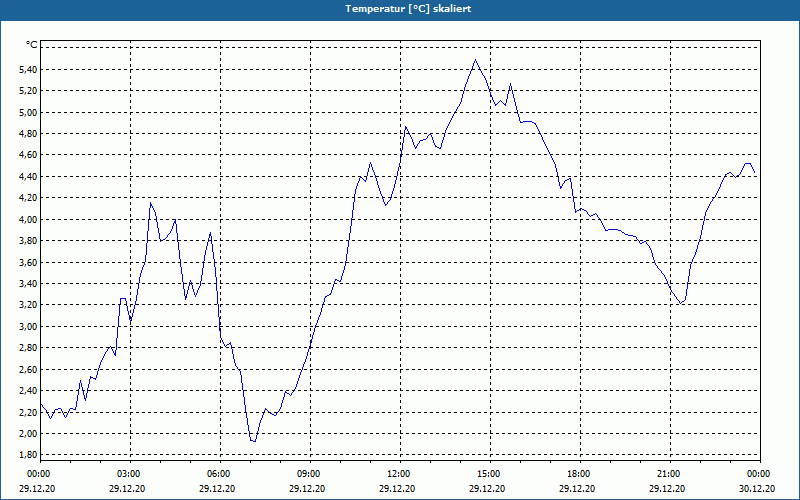
Task: Click the 21:00 time axis label
Action: point(670,474)
